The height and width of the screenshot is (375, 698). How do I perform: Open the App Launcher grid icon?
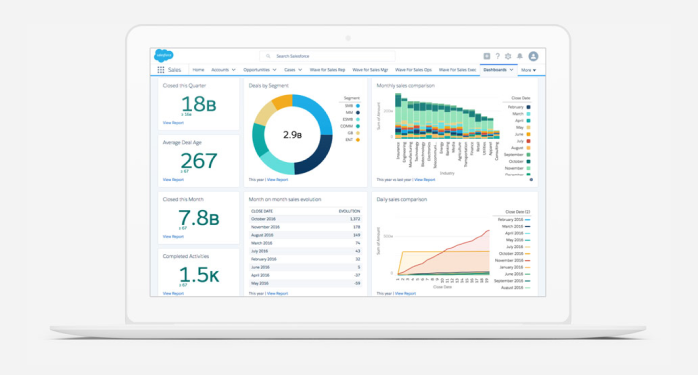point(161,70)
